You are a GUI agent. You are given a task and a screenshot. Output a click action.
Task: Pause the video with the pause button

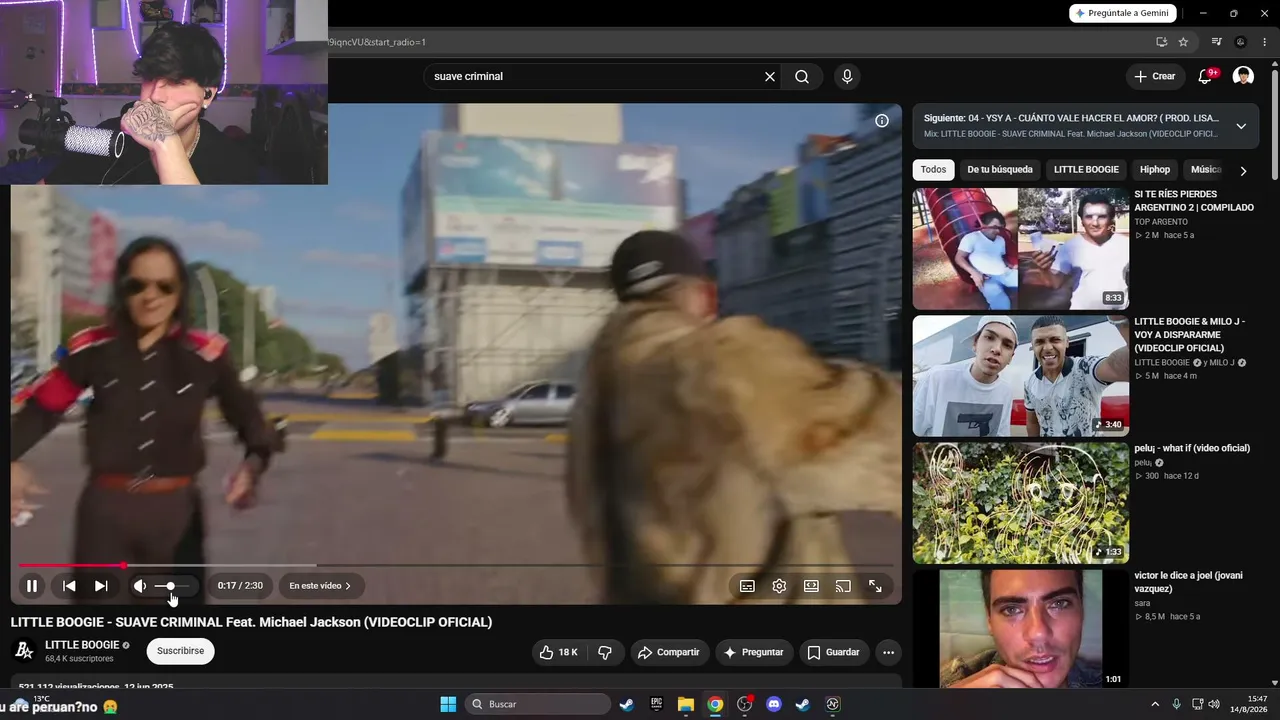[32, 586]
